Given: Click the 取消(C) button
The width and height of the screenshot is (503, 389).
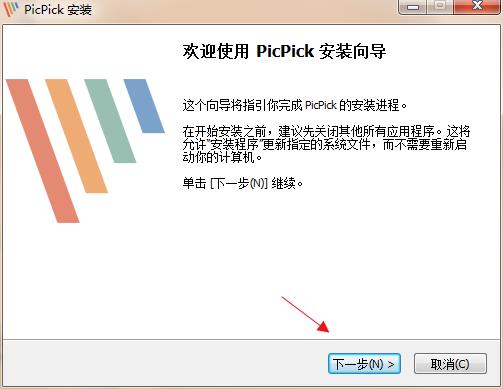Looking at the screenshot, I should (450, 364).
